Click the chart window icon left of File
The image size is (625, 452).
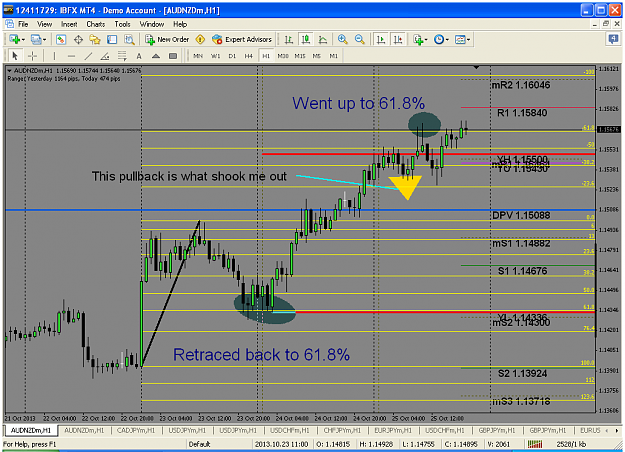click(9, 24)
